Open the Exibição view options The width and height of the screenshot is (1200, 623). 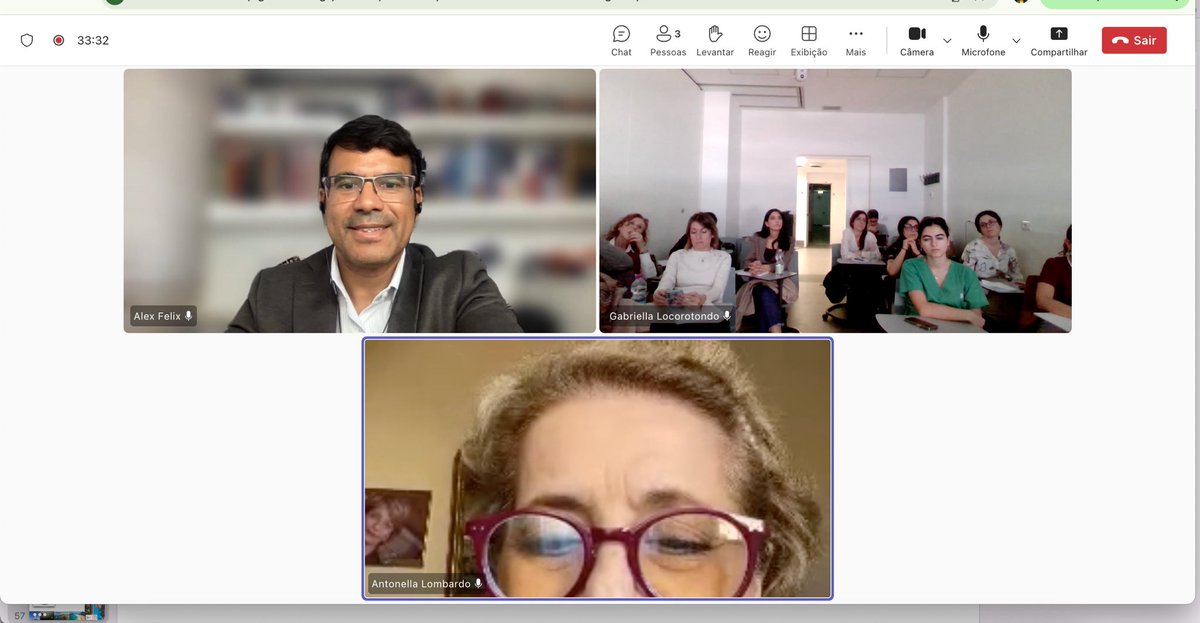coord(809,40)
